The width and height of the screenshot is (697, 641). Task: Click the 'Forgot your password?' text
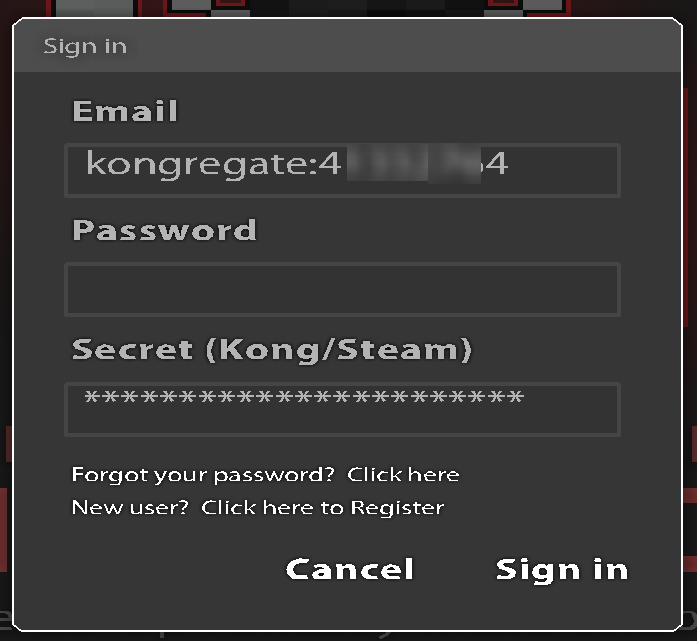tap(203, 475)
